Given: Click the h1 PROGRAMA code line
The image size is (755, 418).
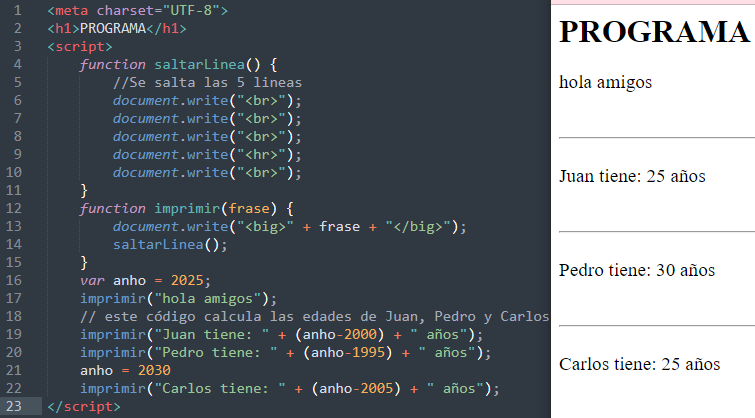Looking at the screenshot, I should (117, 29).
